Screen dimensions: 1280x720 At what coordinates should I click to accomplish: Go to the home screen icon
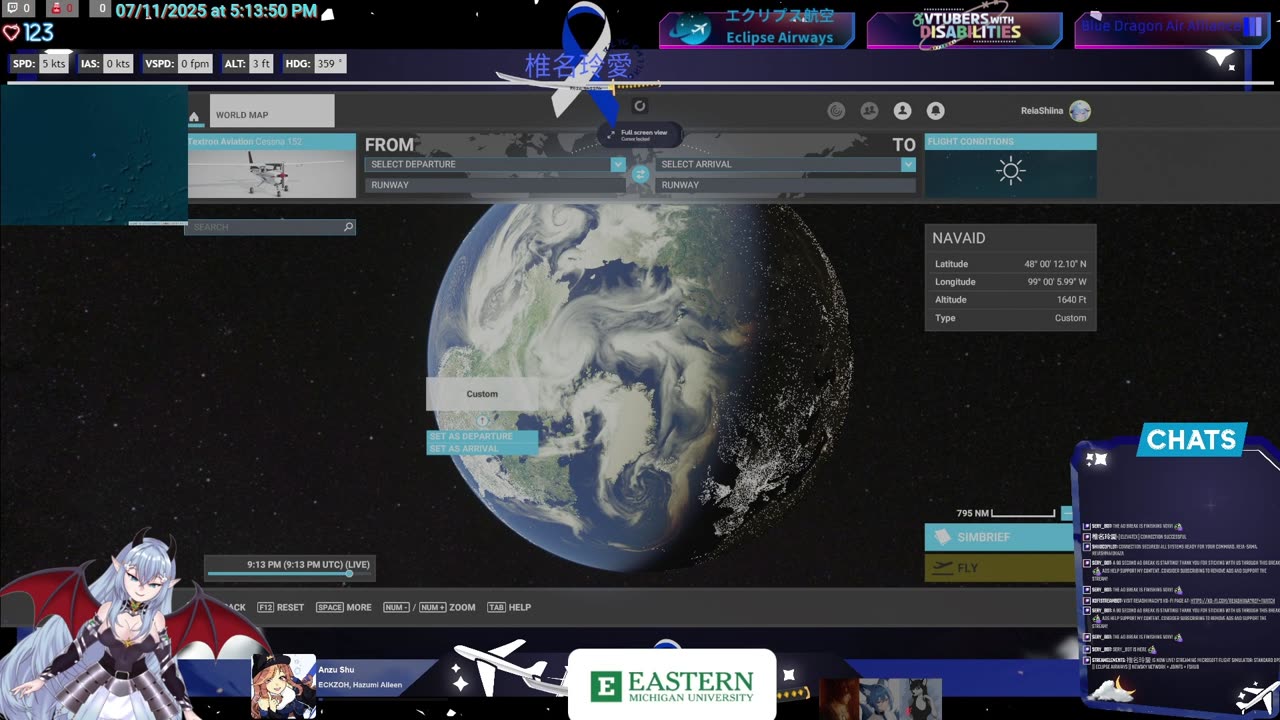tap(194, 117)
